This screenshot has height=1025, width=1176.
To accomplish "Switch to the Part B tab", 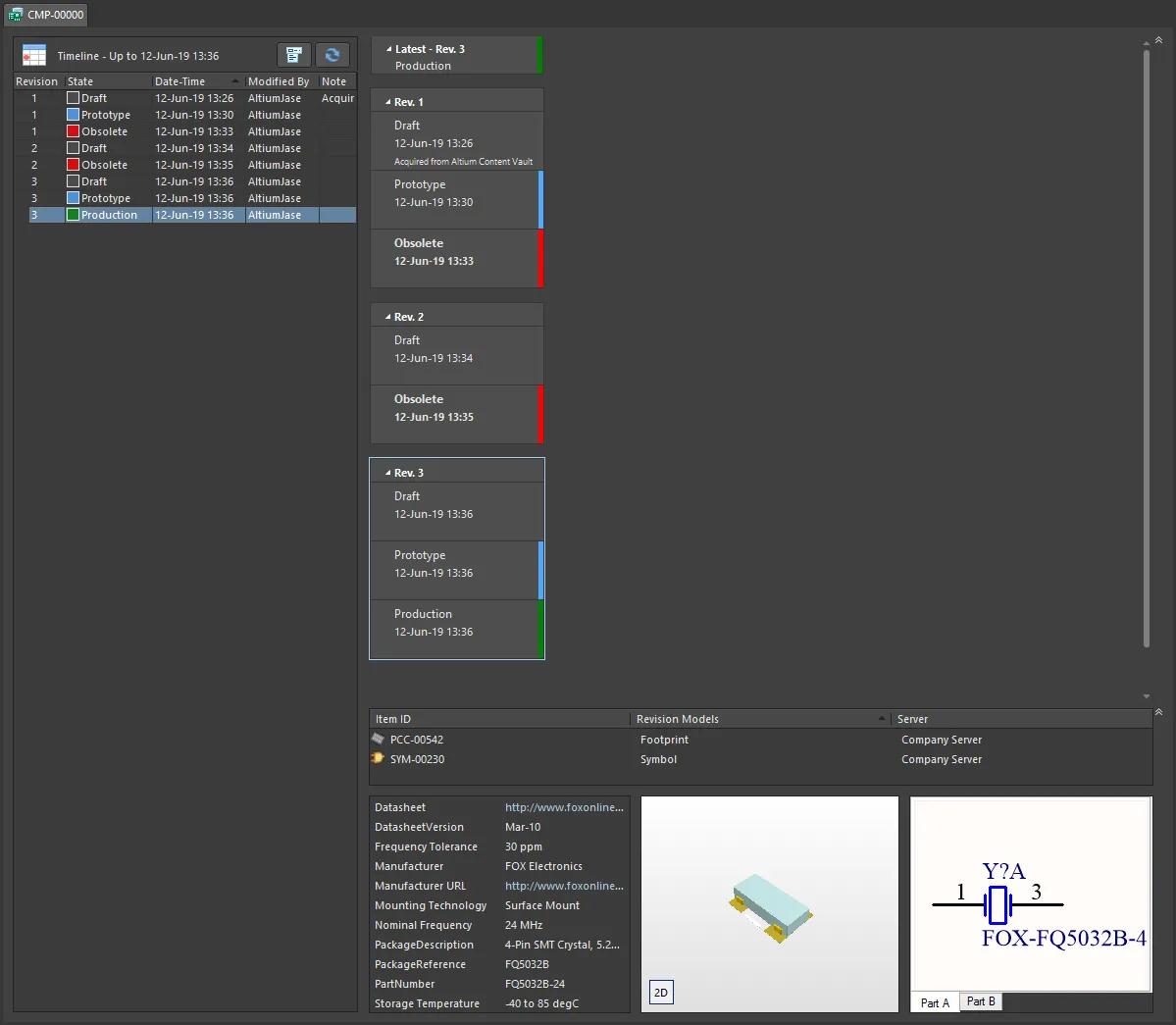I will pyautogui.click(x=980, y=1001).
